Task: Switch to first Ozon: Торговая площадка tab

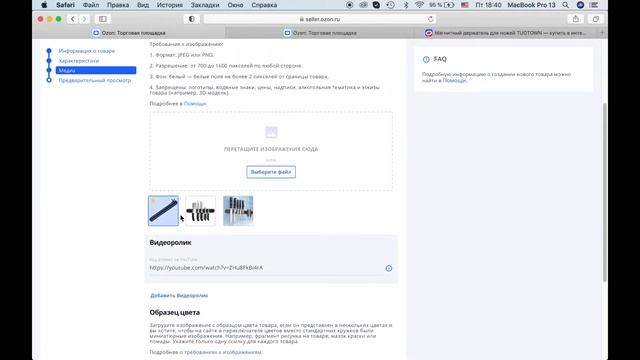Action: (129, 33)
